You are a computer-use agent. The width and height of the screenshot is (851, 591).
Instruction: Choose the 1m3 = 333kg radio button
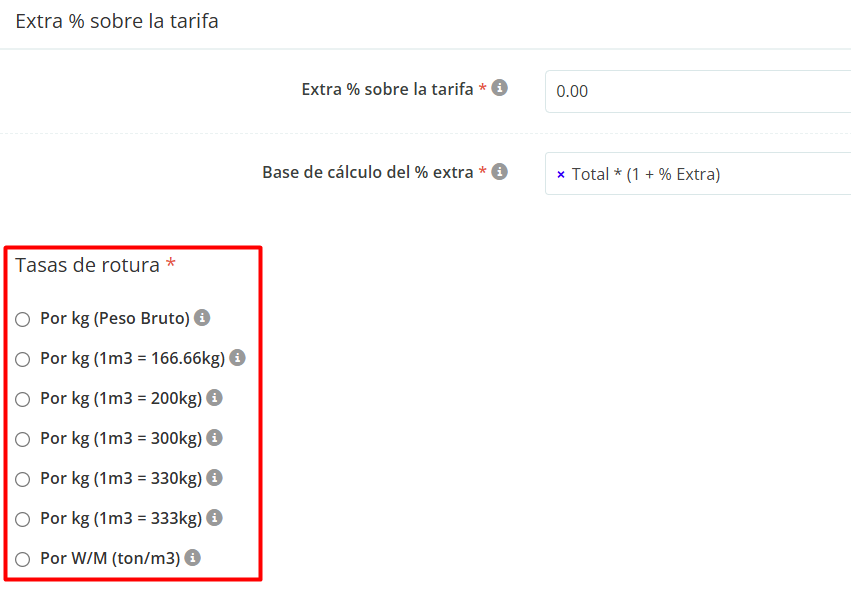click(x=23, y=520)
